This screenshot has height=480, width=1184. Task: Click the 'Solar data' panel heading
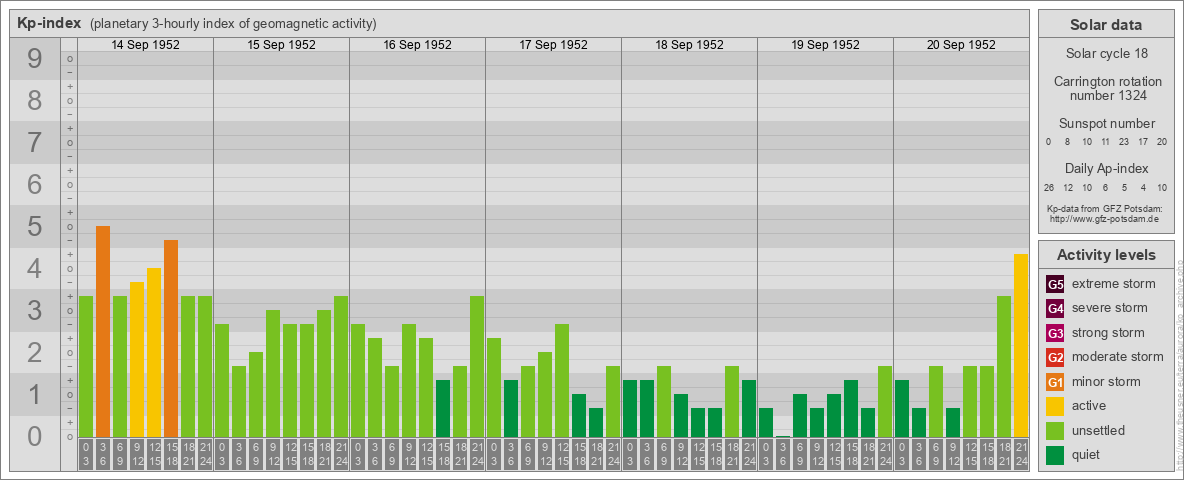(1106, 24)
